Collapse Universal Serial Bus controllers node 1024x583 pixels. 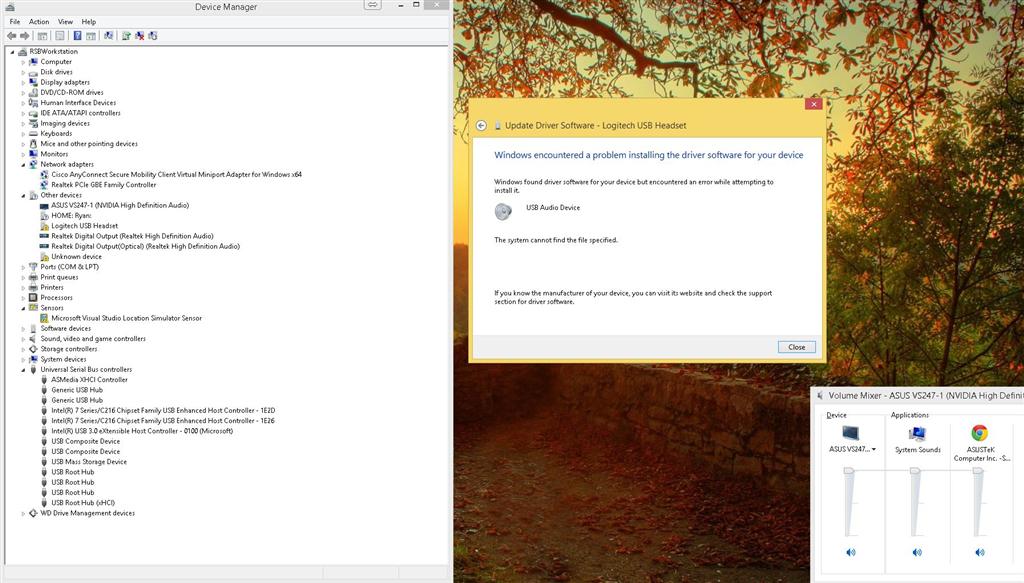(24, 370)
